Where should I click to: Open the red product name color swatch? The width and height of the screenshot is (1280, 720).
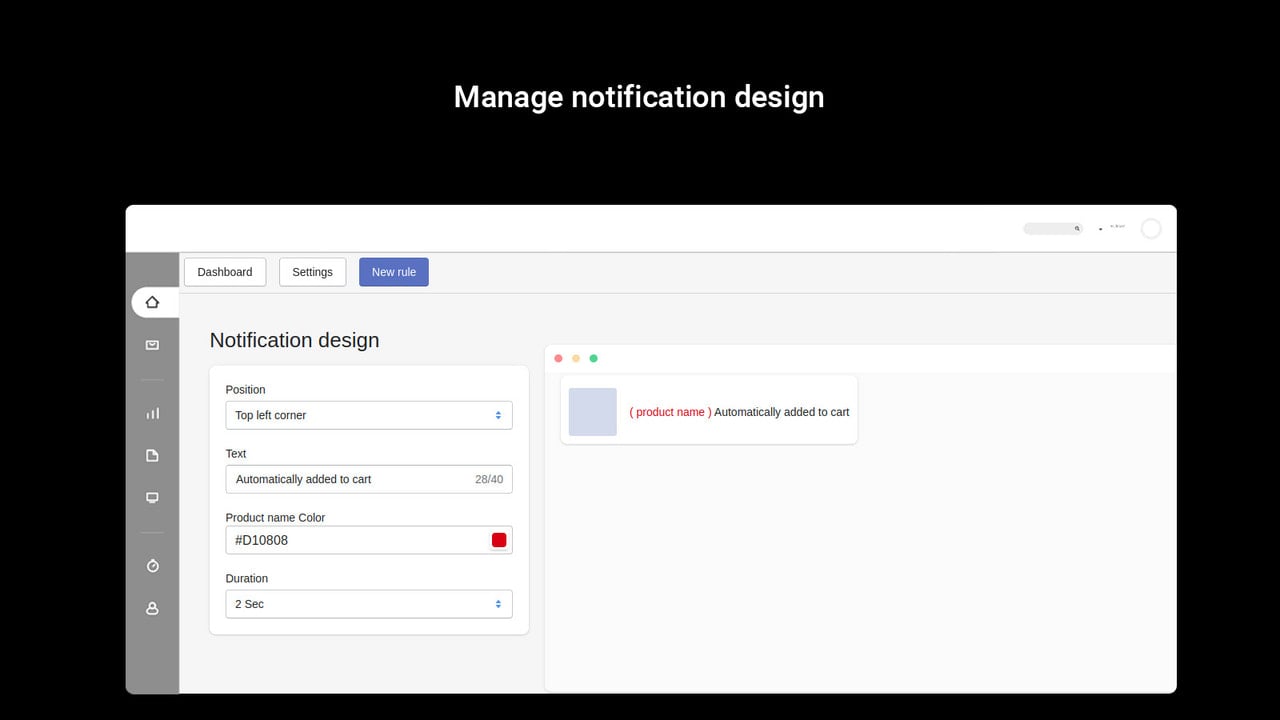tap(499, 540)
